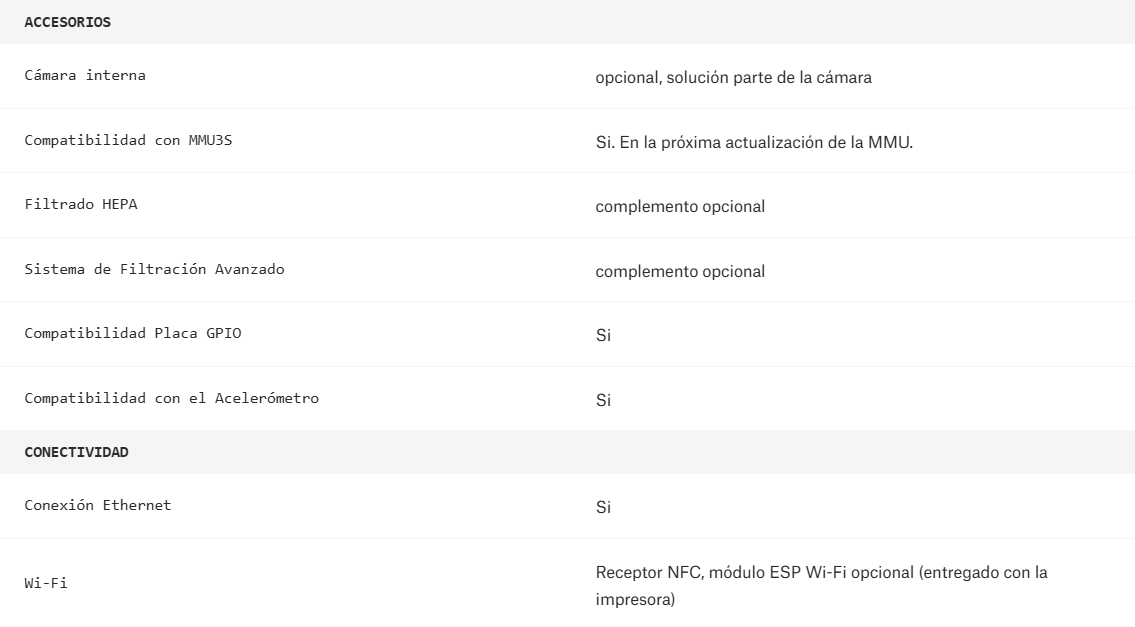Screen dimensions: 1135x627
Task: Click the 'Si' value for Acelerómetro
Action: 603,400
